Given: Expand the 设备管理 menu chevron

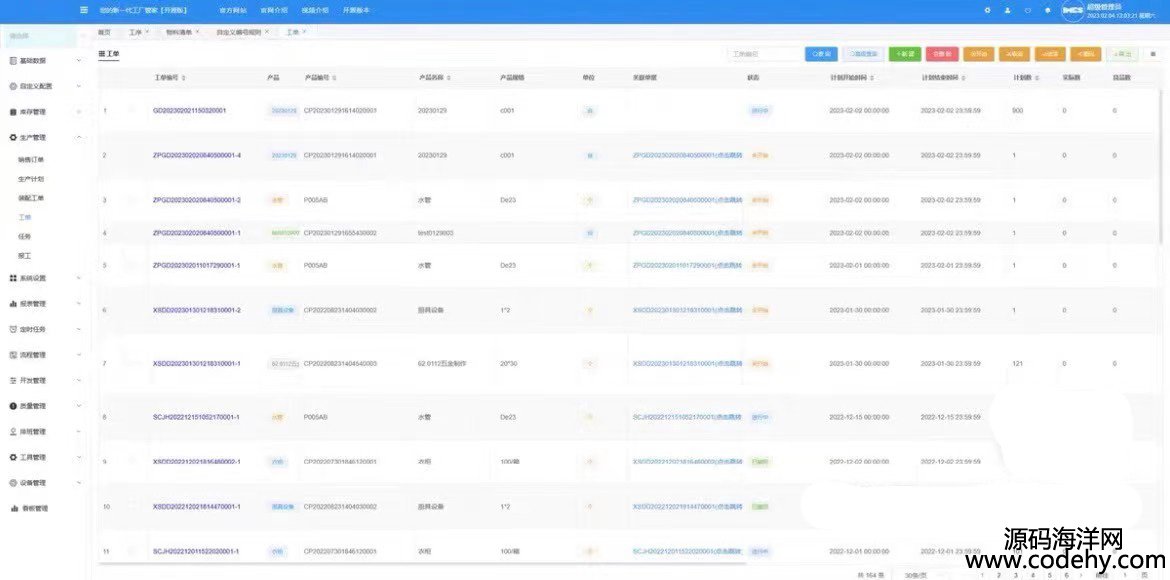Looking at the screenshot, I should click(x=78, y=483).
